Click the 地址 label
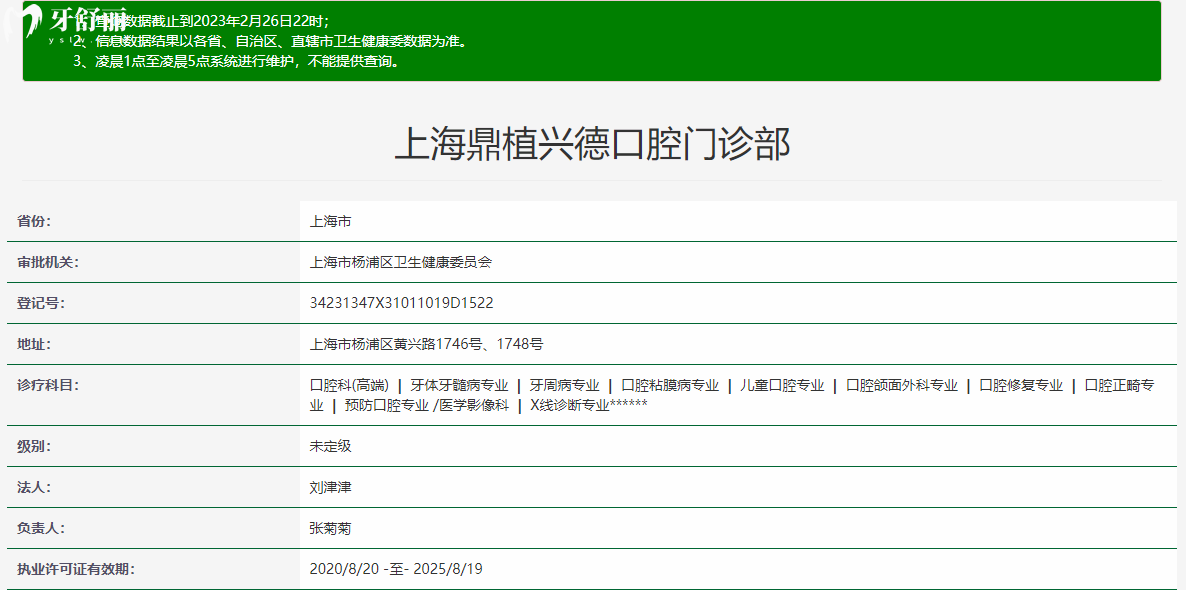Image resolution: width=1186 pixels, height=590 pixels. [x=33, y=344]
